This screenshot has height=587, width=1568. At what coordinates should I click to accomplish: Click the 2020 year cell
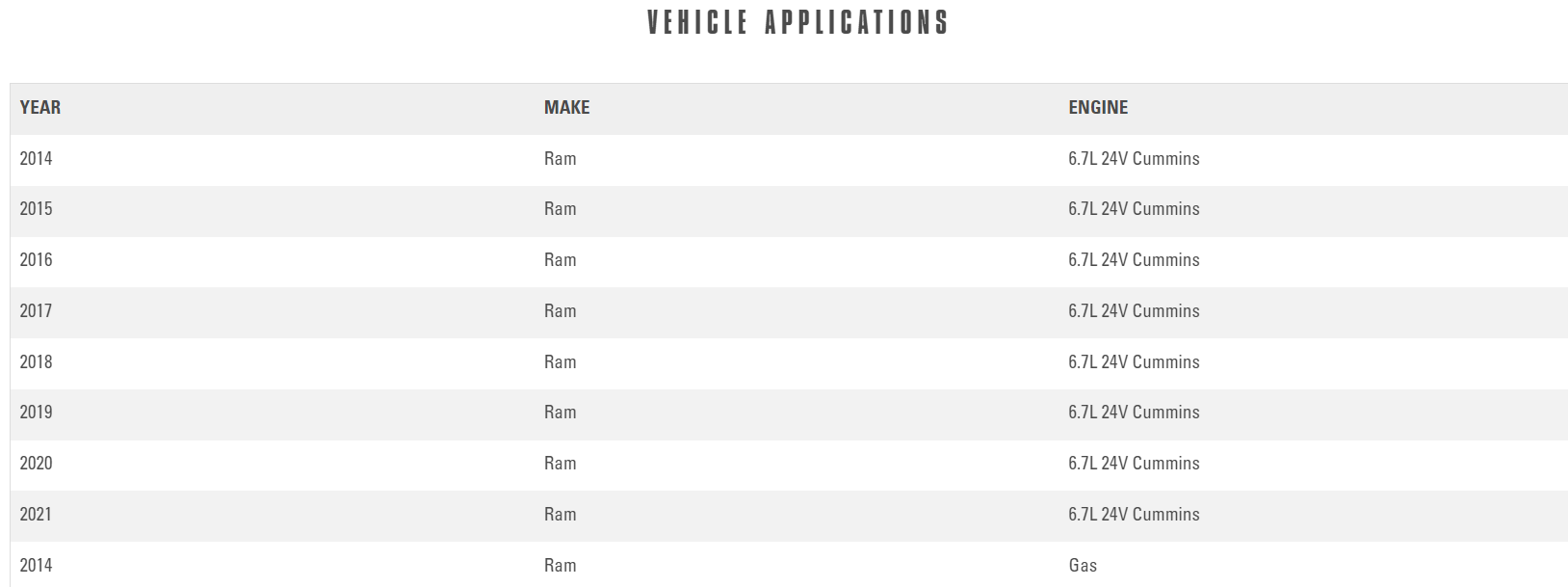point(37,464)
